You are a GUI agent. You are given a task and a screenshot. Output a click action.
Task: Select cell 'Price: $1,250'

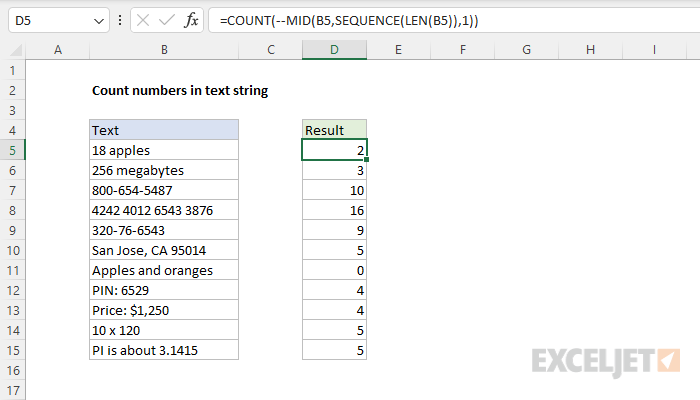pyautogui.click(x=164, y=310)
